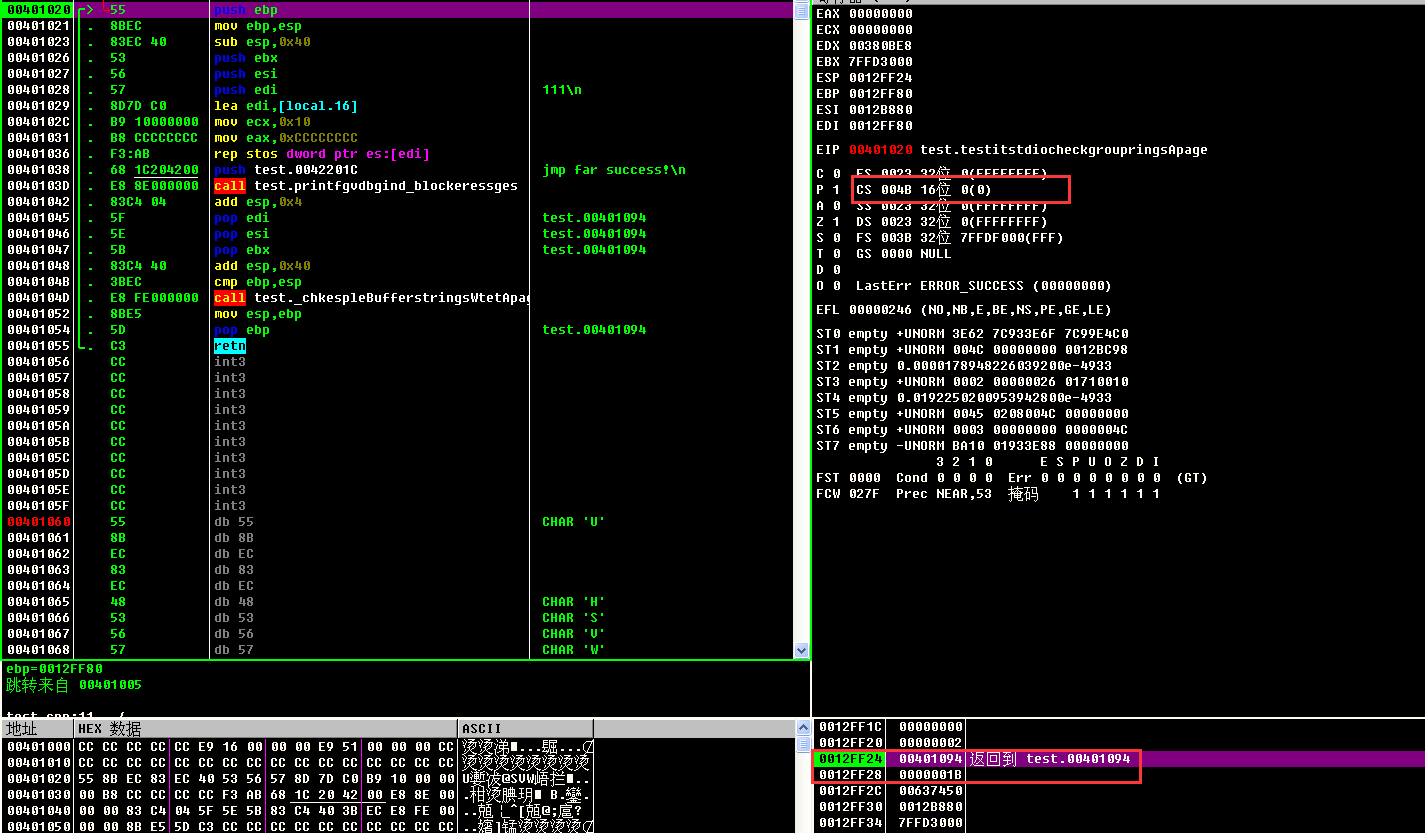Click the "jmp far success!\n" comment
The image size is (1425, 833).
[614, 170]
